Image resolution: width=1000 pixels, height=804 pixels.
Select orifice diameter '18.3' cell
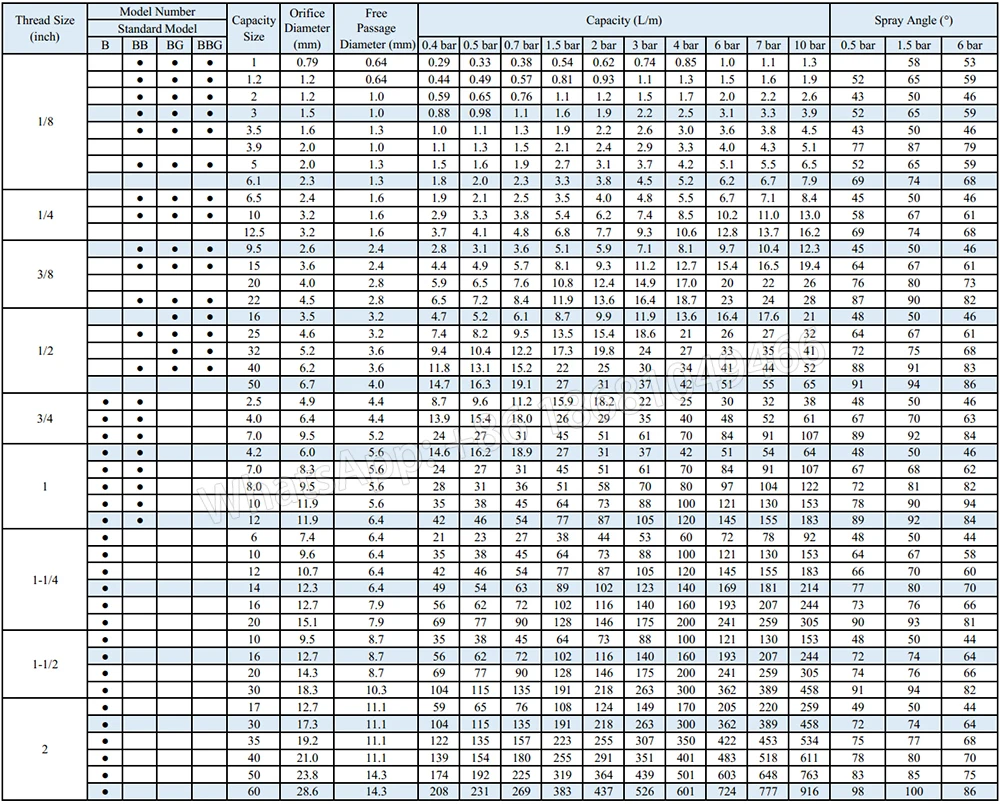coord(307,690)
